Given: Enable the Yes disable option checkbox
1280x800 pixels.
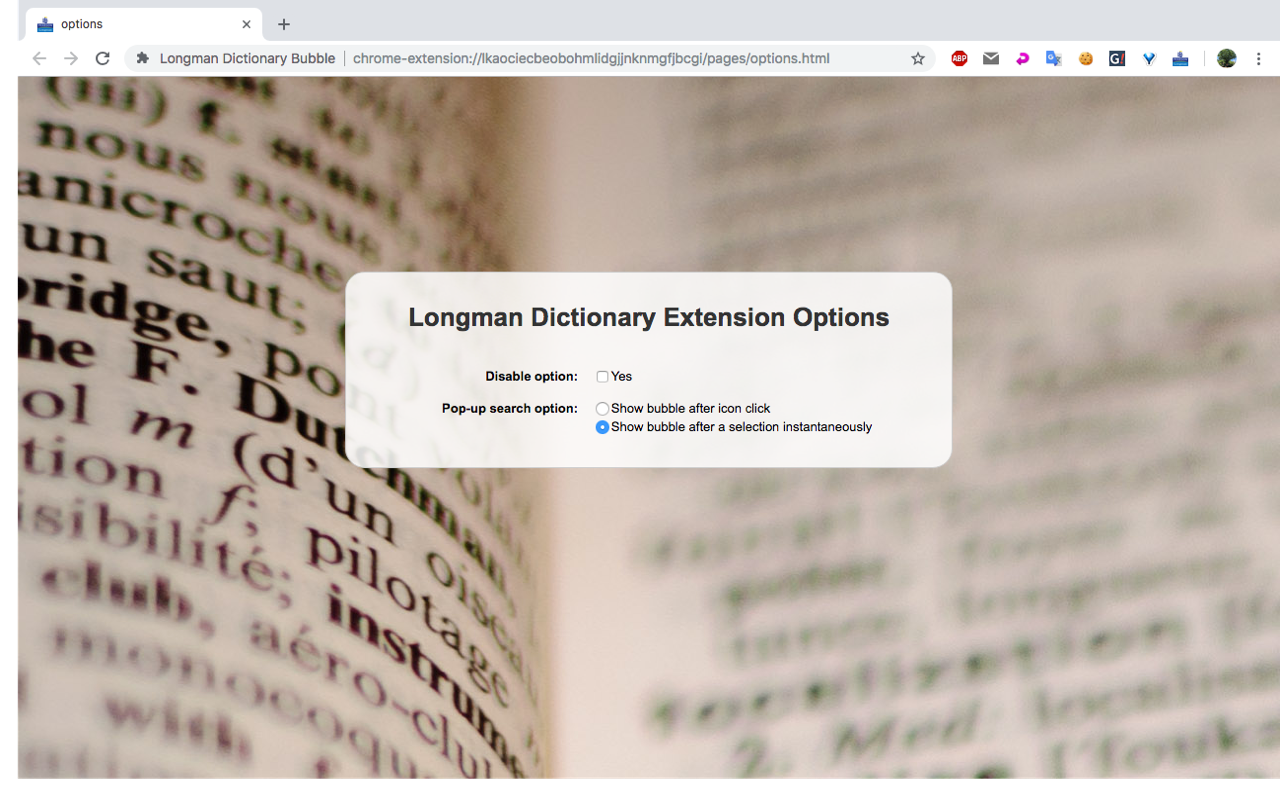Looking at the screenshot, I should coord(601,376).
